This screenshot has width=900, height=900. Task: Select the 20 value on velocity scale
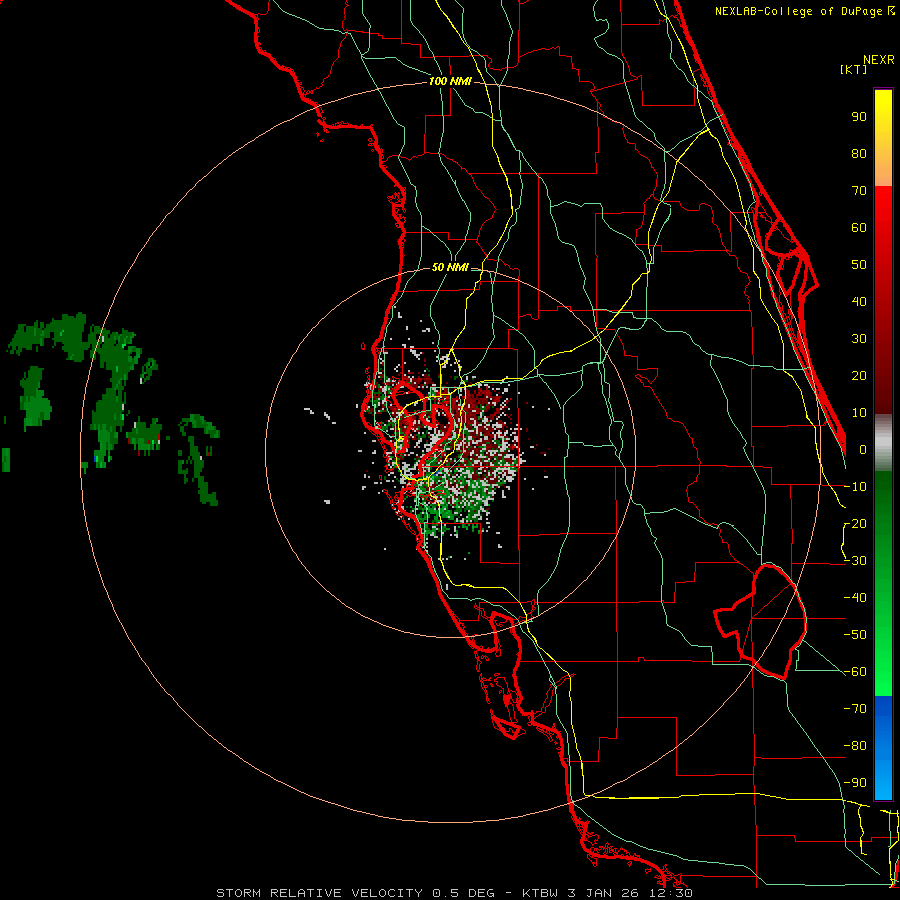point(859,375)
